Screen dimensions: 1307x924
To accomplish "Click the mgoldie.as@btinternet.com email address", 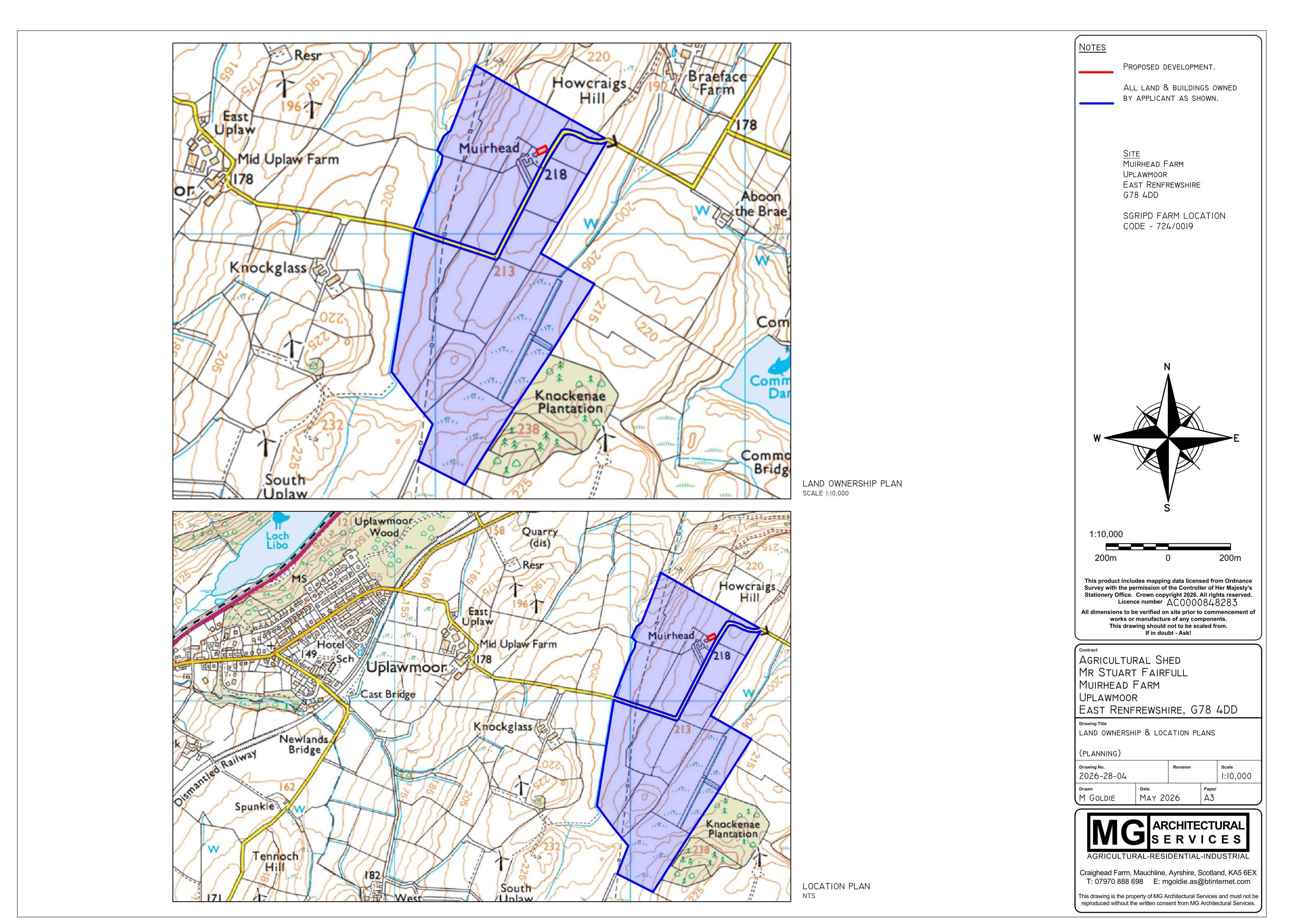I will [1206, 881].
